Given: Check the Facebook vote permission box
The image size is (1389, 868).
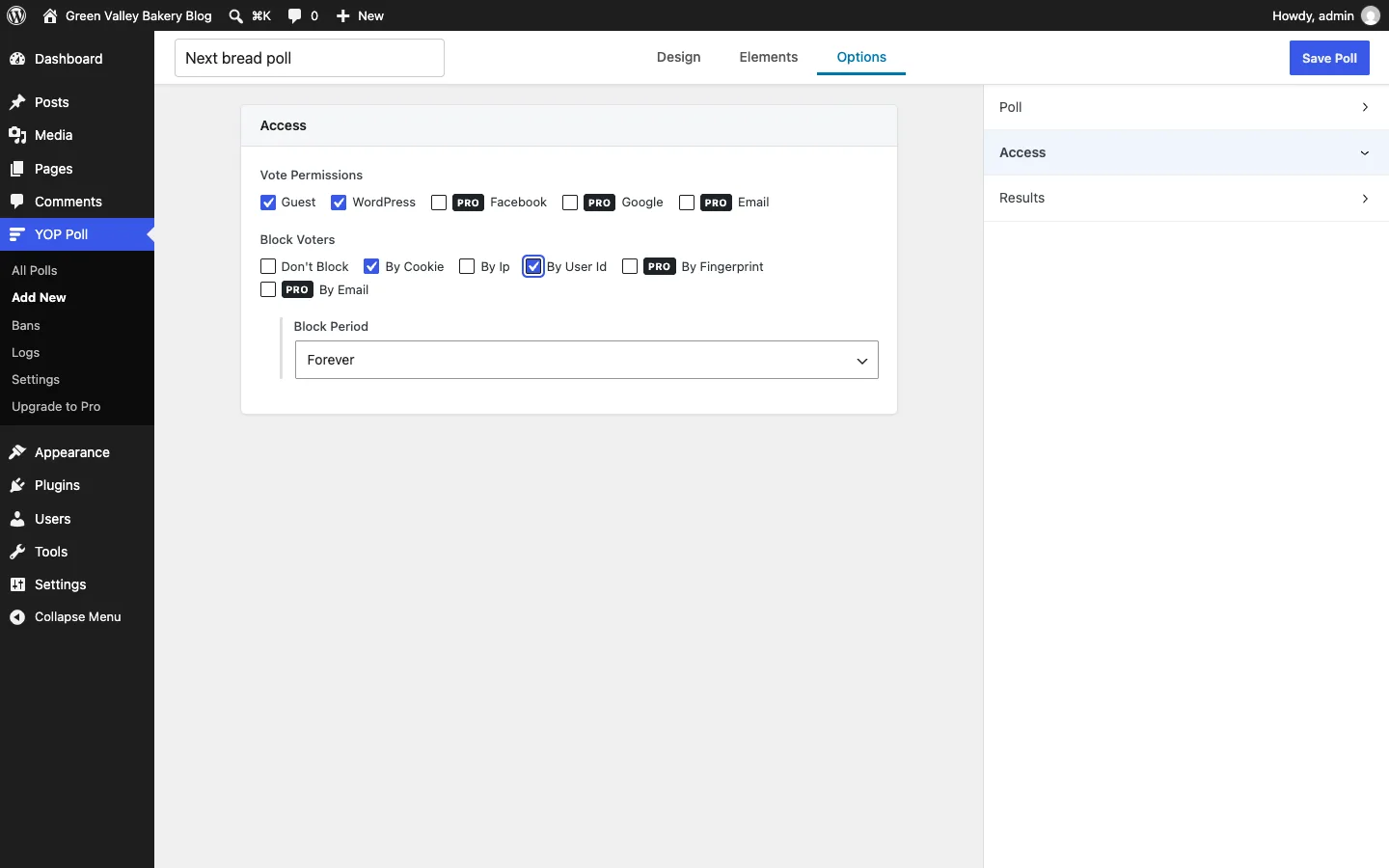Looking at the screenshot, I should [x=439, y=203].
